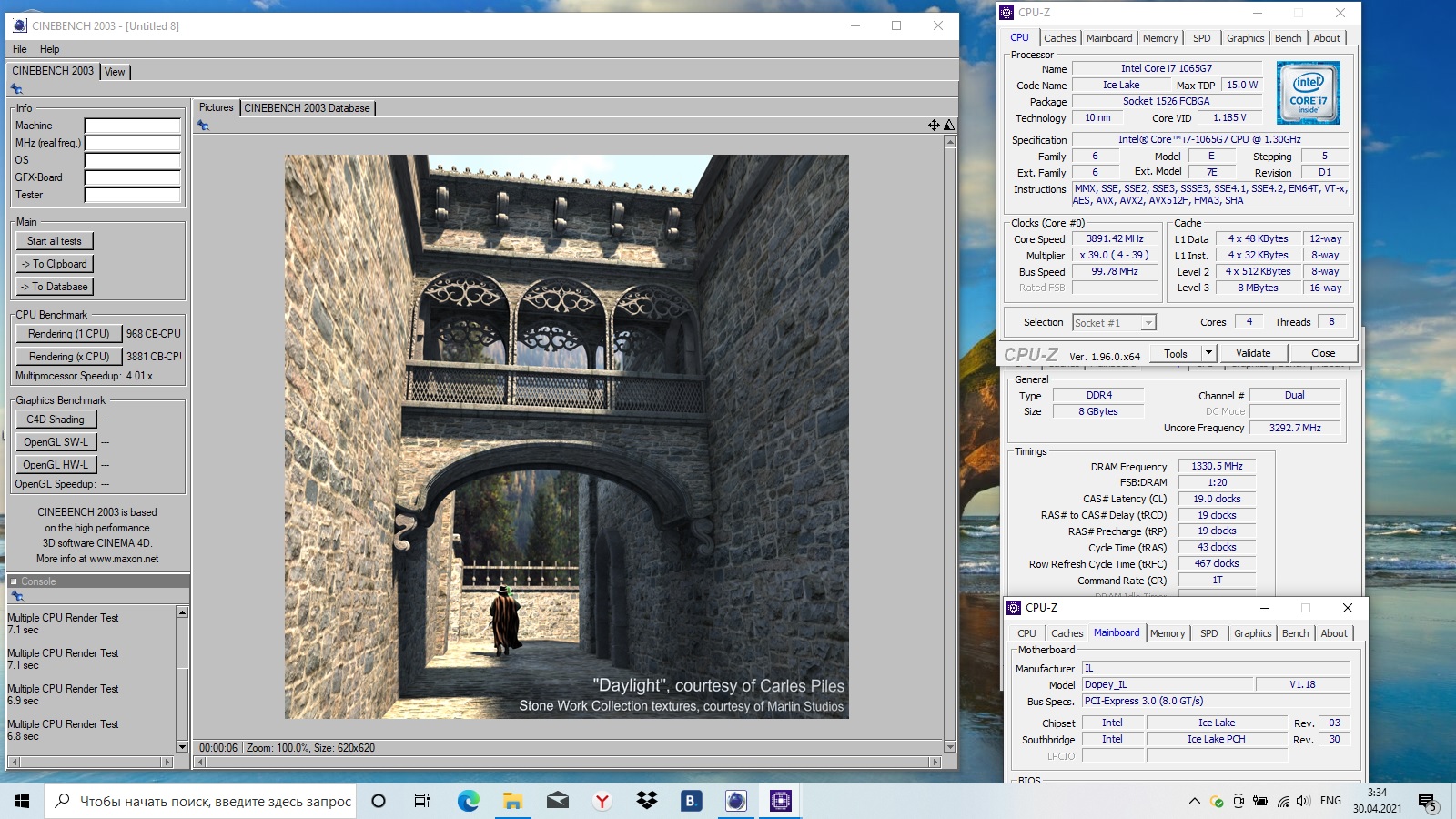1456x819 pixels.
Task: Open the Mainboard tab in the top CPU-Z window
Action: [x=1110, y=38]
